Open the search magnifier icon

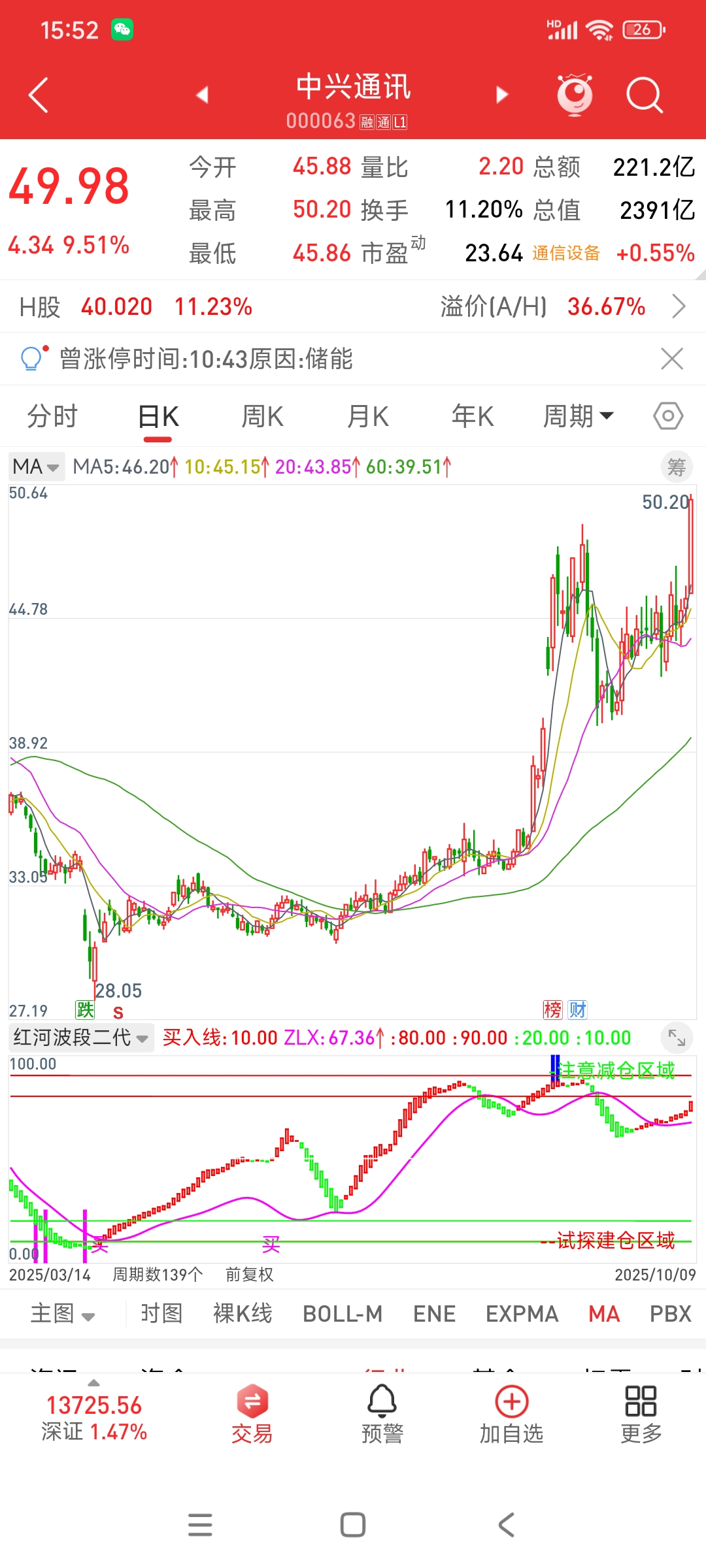click(x=645, y=95)
